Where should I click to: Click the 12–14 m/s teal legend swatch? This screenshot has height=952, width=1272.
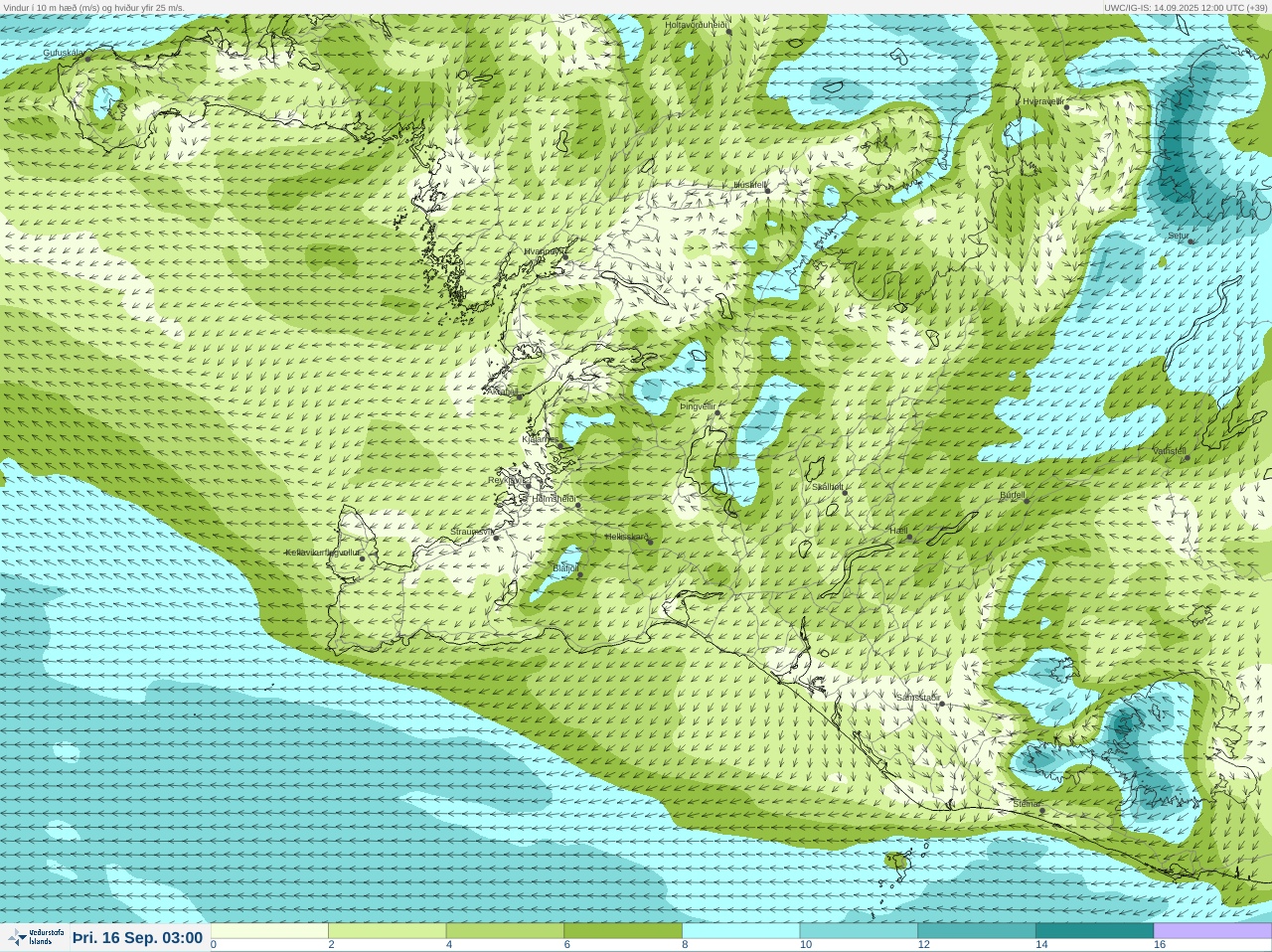pyautogui.click(x=977, y=931)
